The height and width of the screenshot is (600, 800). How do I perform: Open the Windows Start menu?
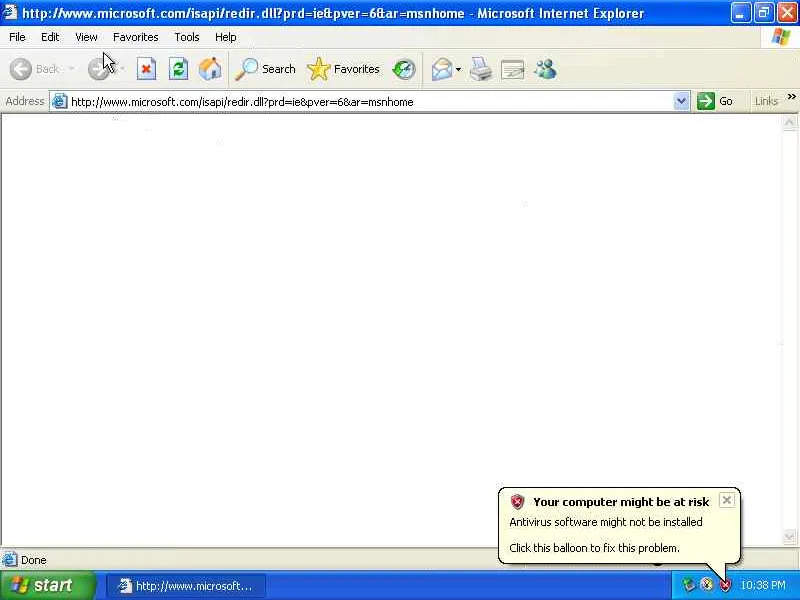pyautogui.click(x=47, y=586)
